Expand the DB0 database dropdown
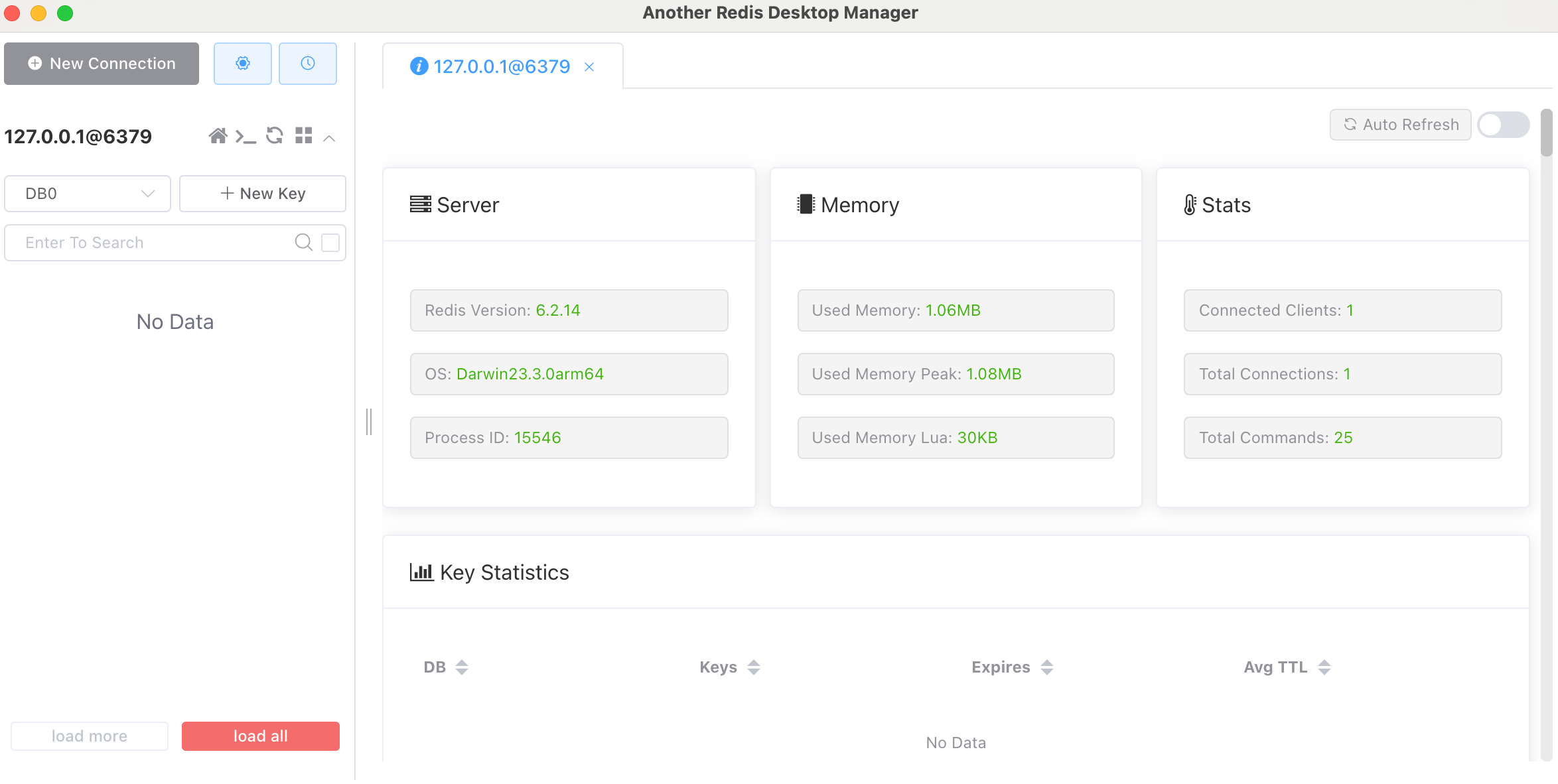 tap(89, 193)
